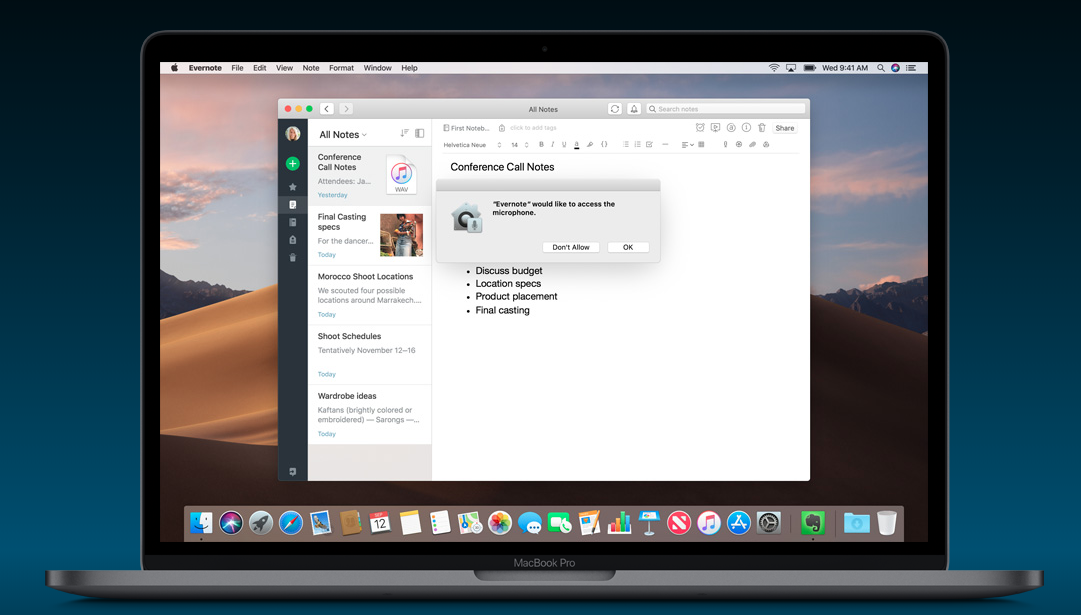Open the Note menu in menu bar

[x=311, y=68]
